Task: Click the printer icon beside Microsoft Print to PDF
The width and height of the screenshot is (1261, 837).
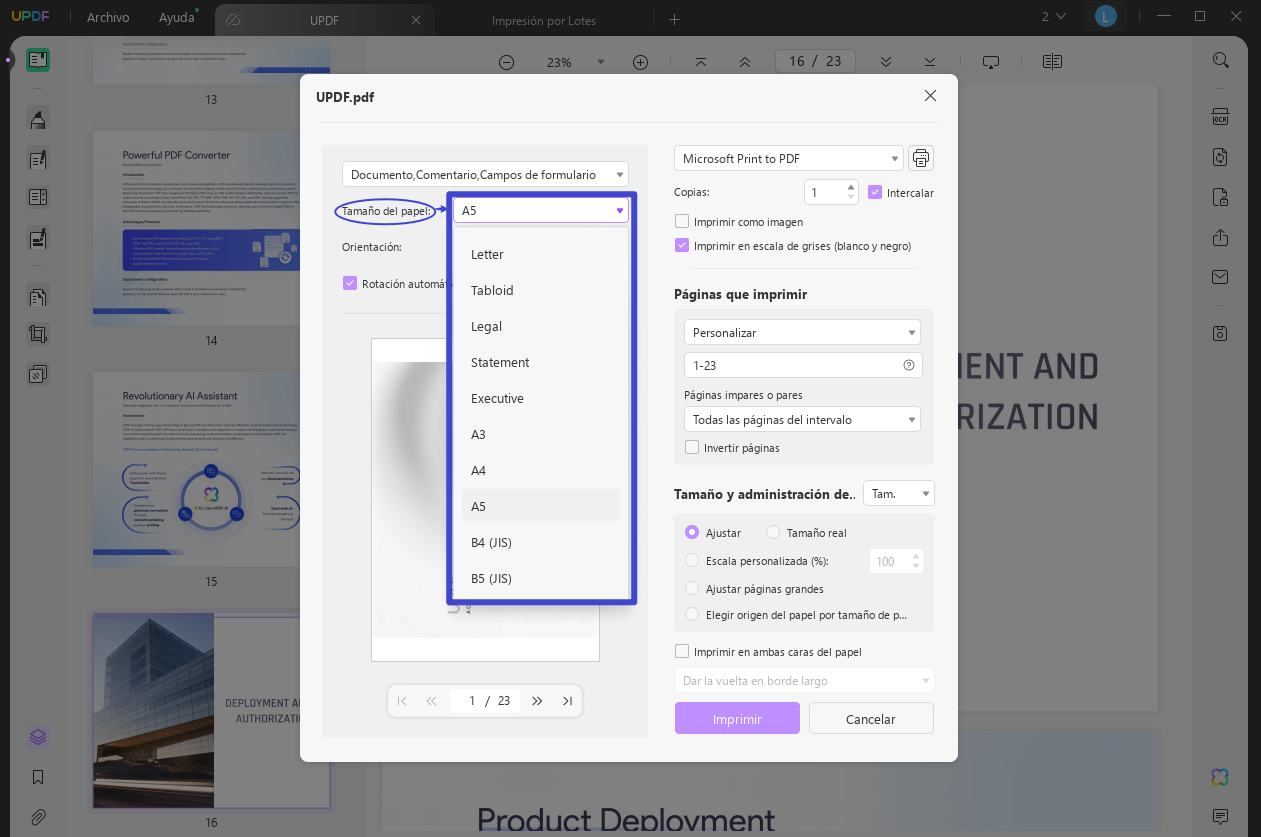Action: [x=920, y=157]
